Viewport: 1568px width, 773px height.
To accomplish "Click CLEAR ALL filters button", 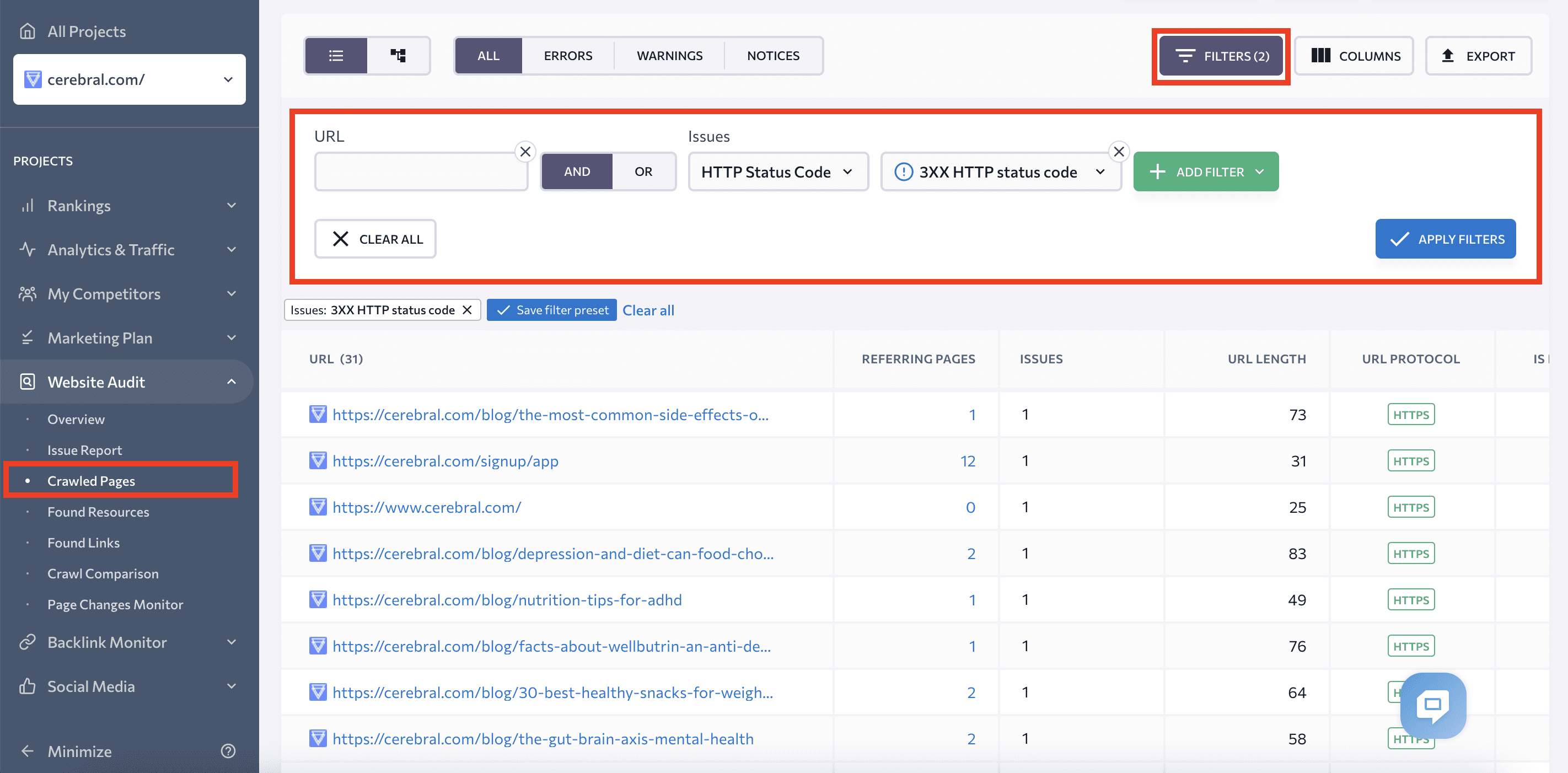I will pos(375,239).
